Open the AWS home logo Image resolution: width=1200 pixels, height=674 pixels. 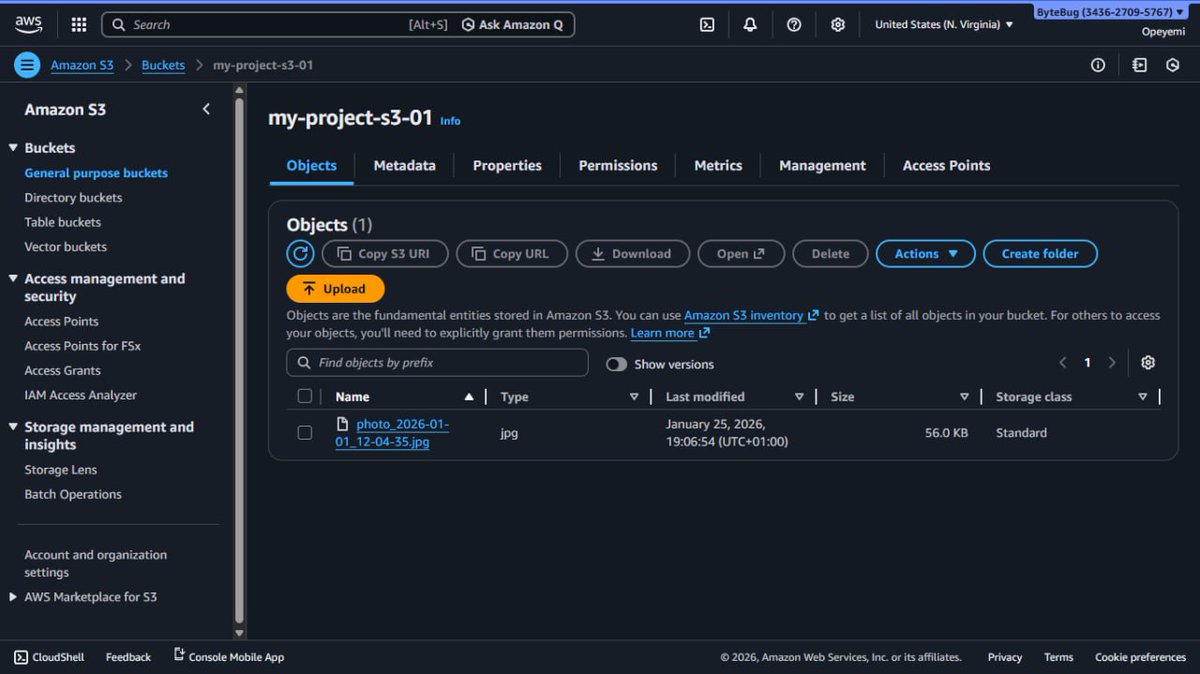(x=28, y=24)
